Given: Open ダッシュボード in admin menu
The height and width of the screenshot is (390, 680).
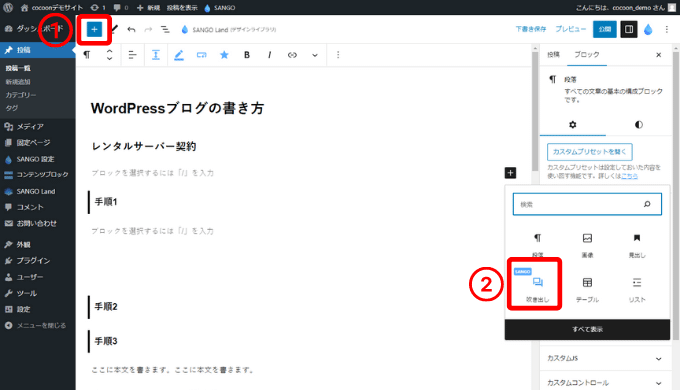Looking at the screenshot, I should [38, 29].
